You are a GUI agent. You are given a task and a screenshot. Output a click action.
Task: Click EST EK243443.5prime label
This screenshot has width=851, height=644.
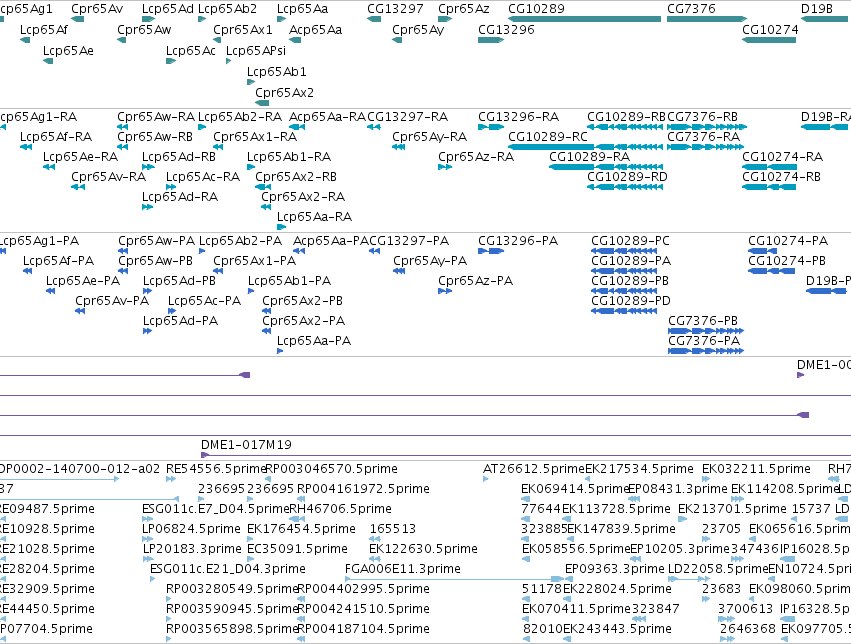[617, 629]
